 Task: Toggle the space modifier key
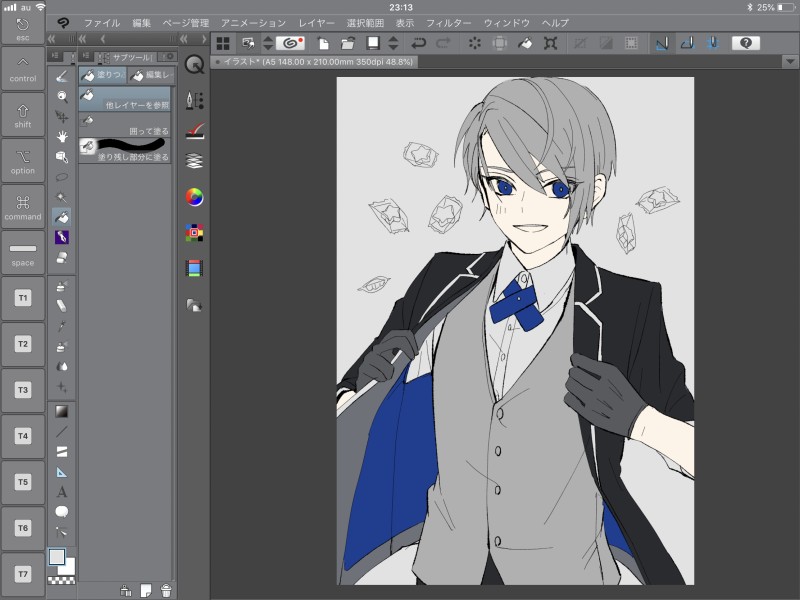click(x=23, y=253)
